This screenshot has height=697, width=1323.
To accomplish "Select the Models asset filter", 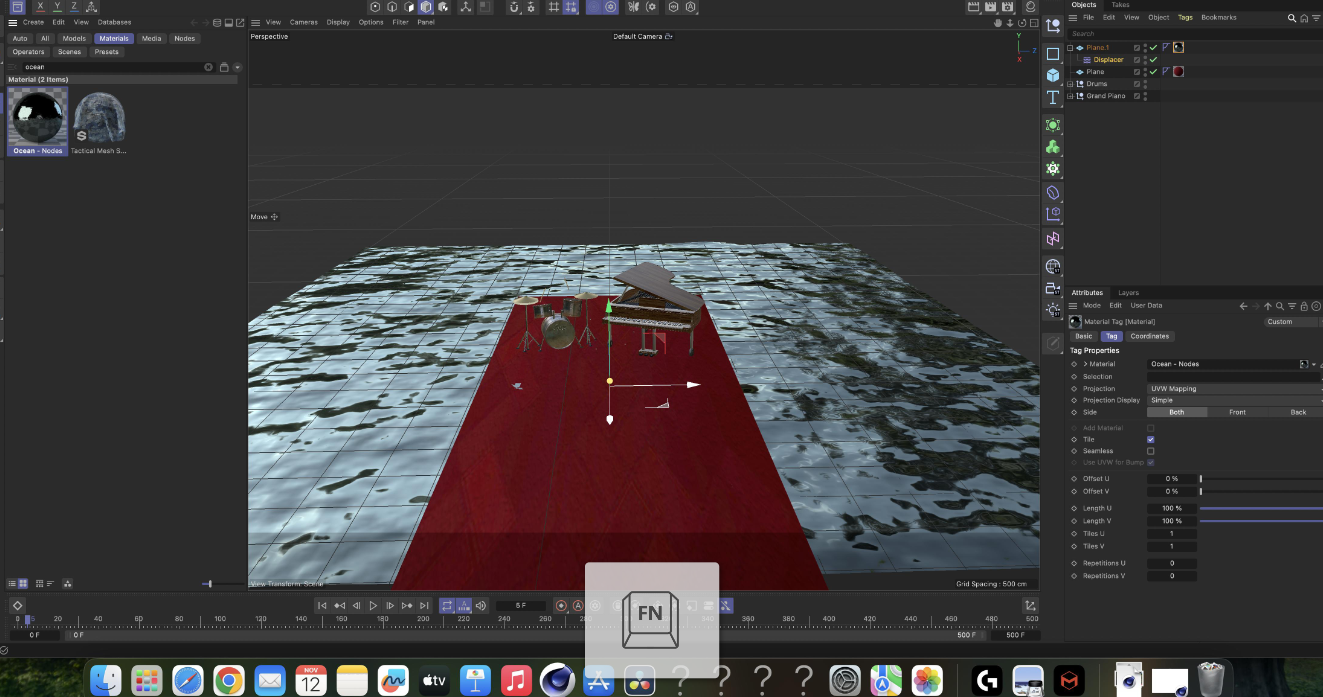I will click(x=74, y=38).
